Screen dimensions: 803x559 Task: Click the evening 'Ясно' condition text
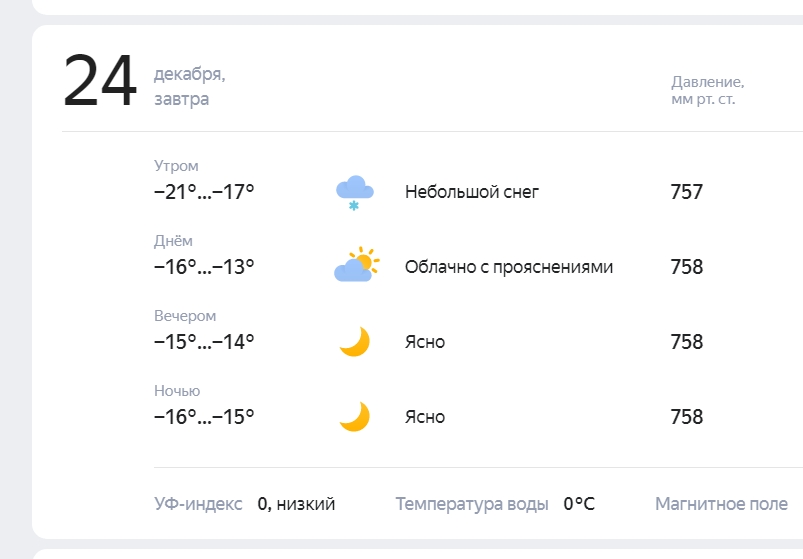(425, 342)
